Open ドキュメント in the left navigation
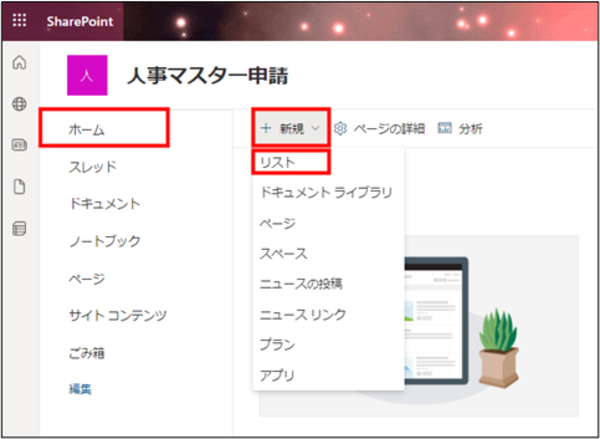Screen dimensions: 600x439 pos(105,204)
